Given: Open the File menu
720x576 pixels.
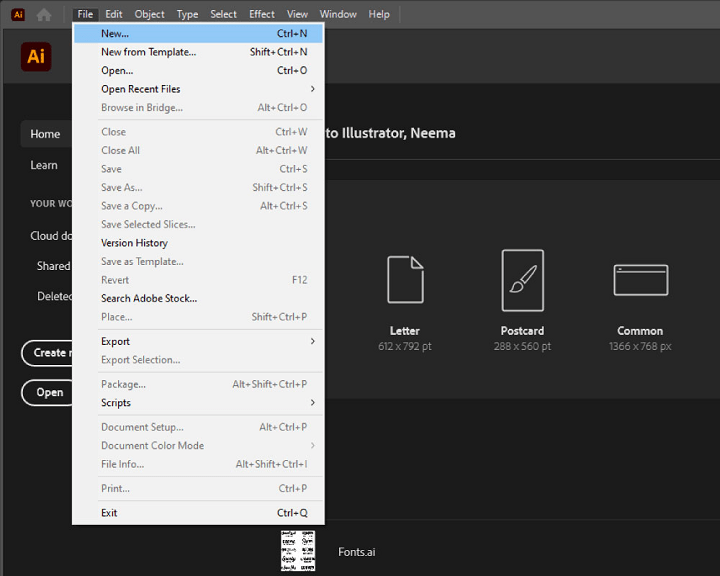Looking at the screenshot, I should tap(85, 14).
